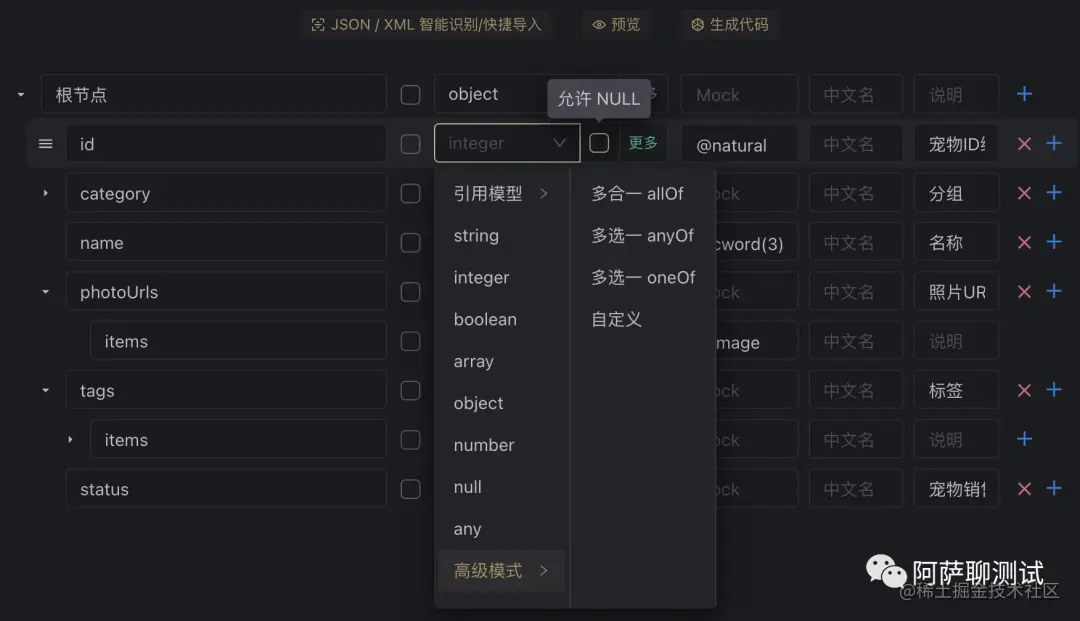Remove the name field with its X icon
This screenshot has height=621, width=1080.
(x=1024, y=242)
